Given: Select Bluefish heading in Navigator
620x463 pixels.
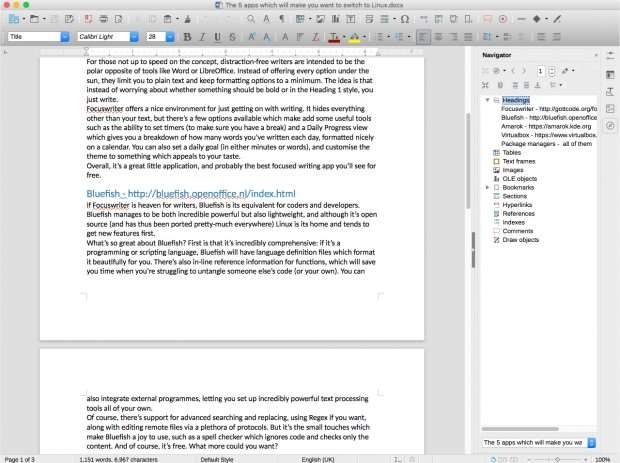Looking at the screenshot, I should click(549, 117).
